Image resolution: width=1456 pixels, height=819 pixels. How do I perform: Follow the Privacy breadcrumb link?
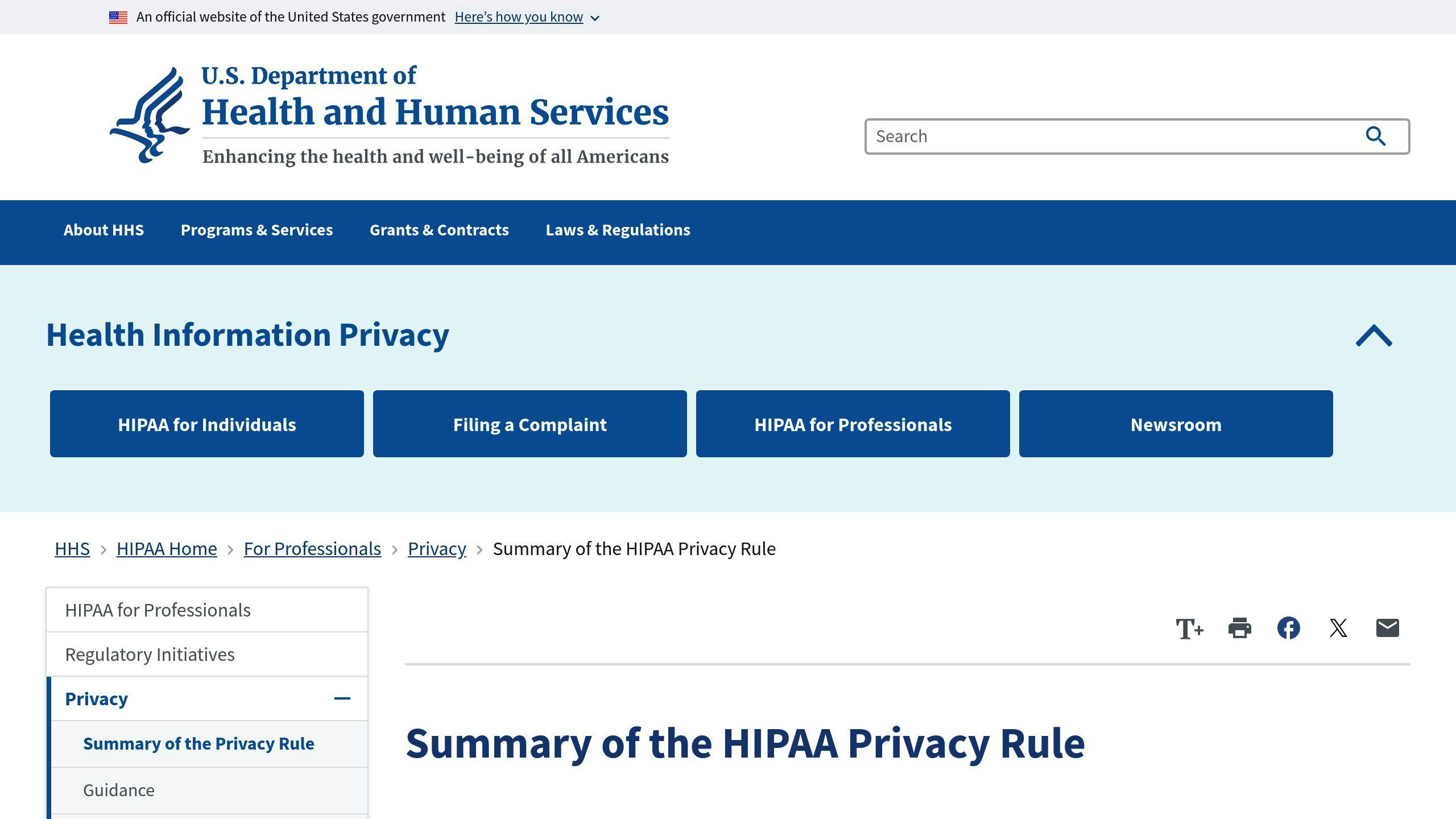tap(437, 549)
